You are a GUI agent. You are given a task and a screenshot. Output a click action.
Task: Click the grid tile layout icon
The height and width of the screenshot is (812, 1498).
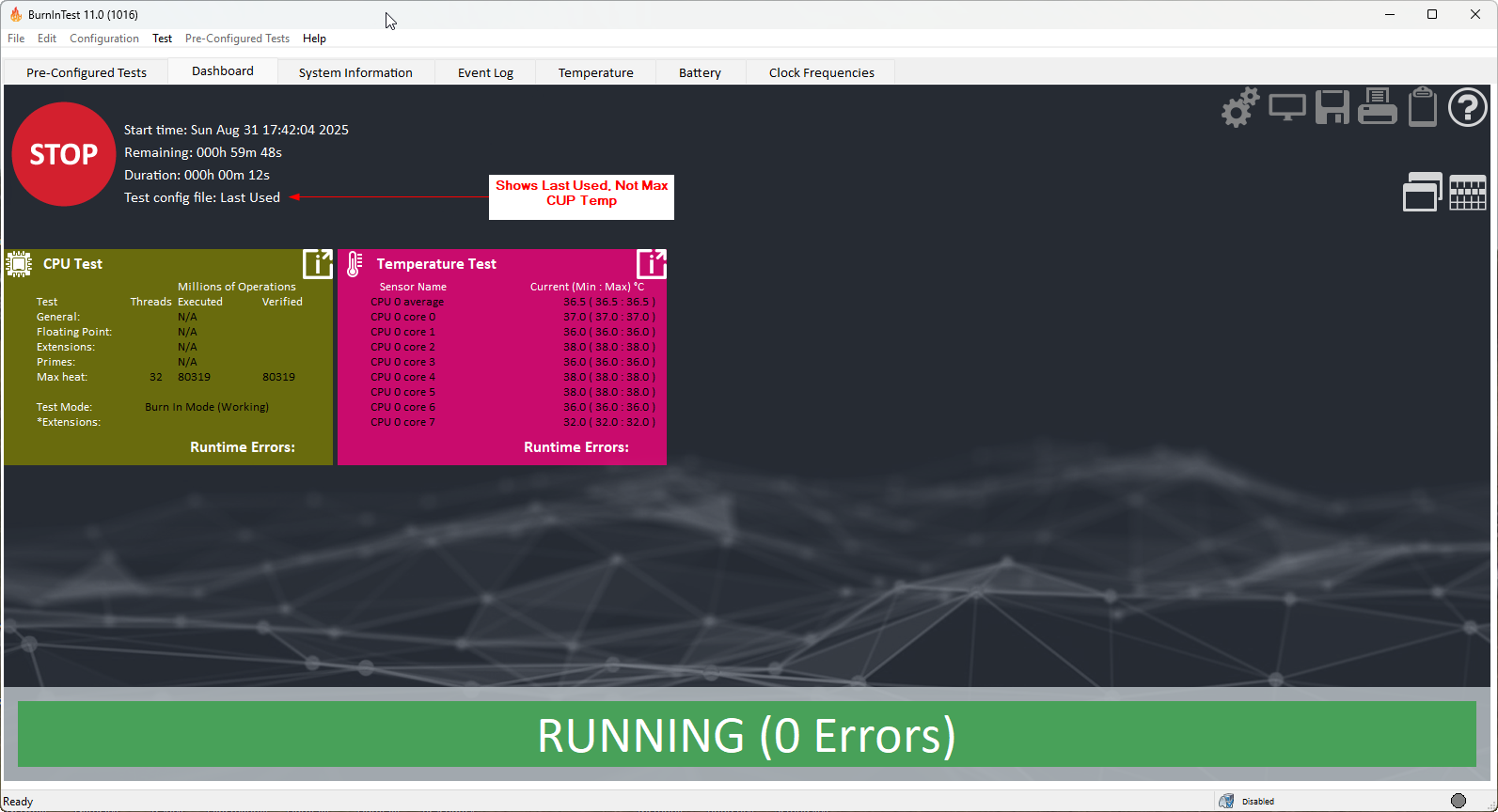(x=1468, y=193)
